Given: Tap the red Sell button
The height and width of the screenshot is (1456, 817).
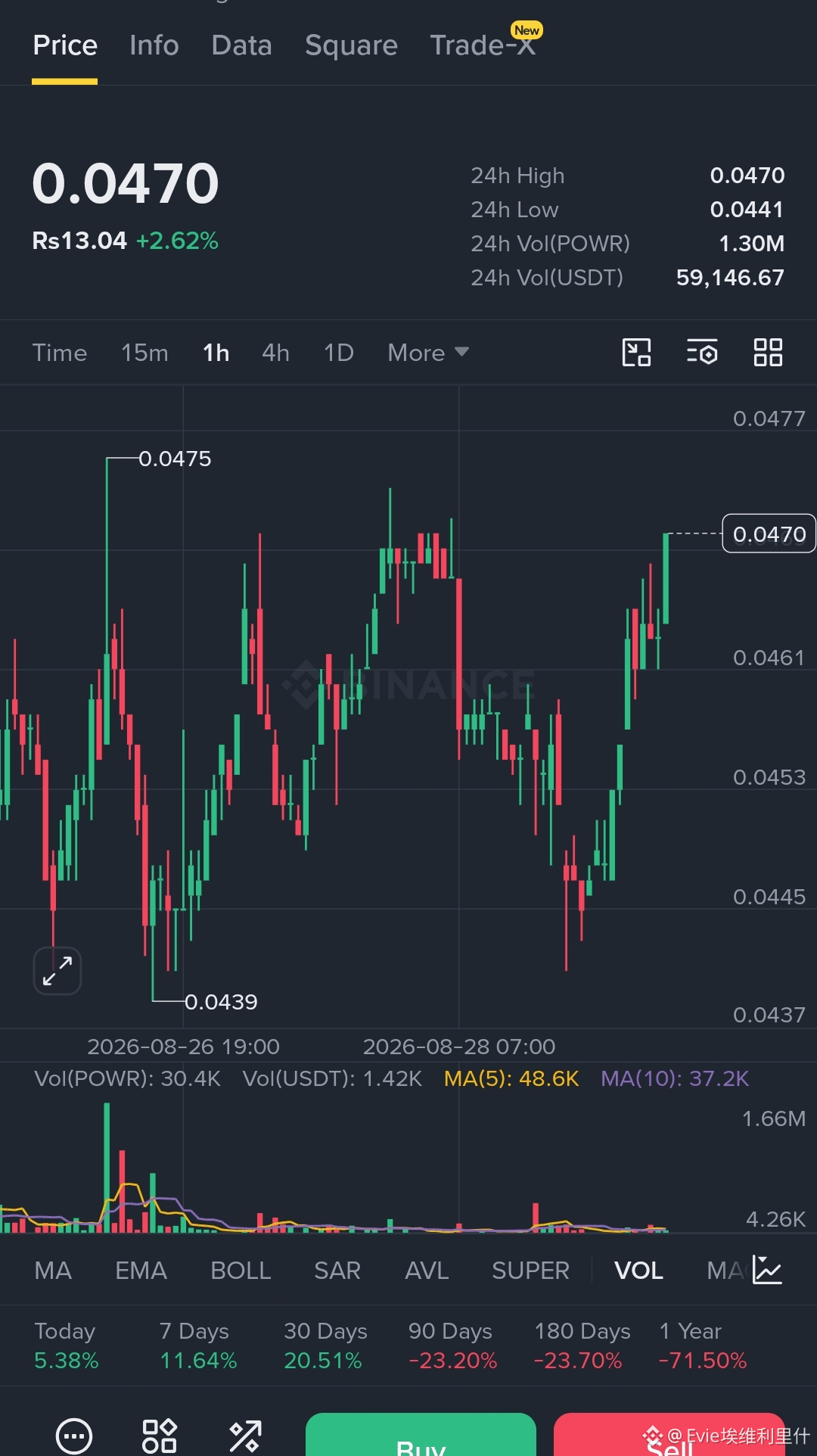Looking at the screenshot, I should click(x=669, y=1435).
